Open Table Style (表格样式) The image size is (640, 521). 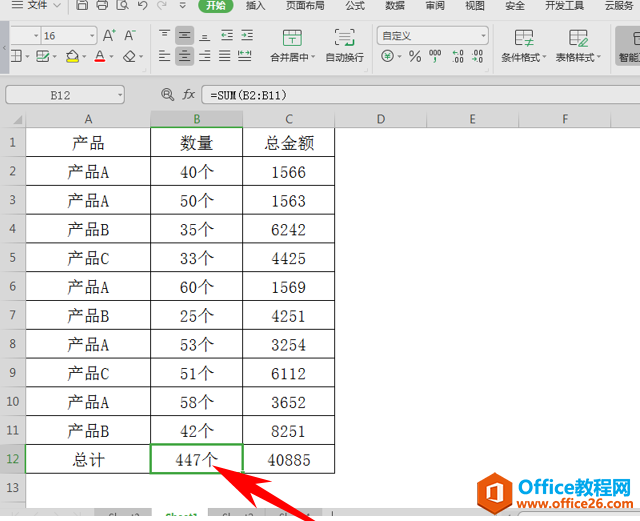pos(578,46)
